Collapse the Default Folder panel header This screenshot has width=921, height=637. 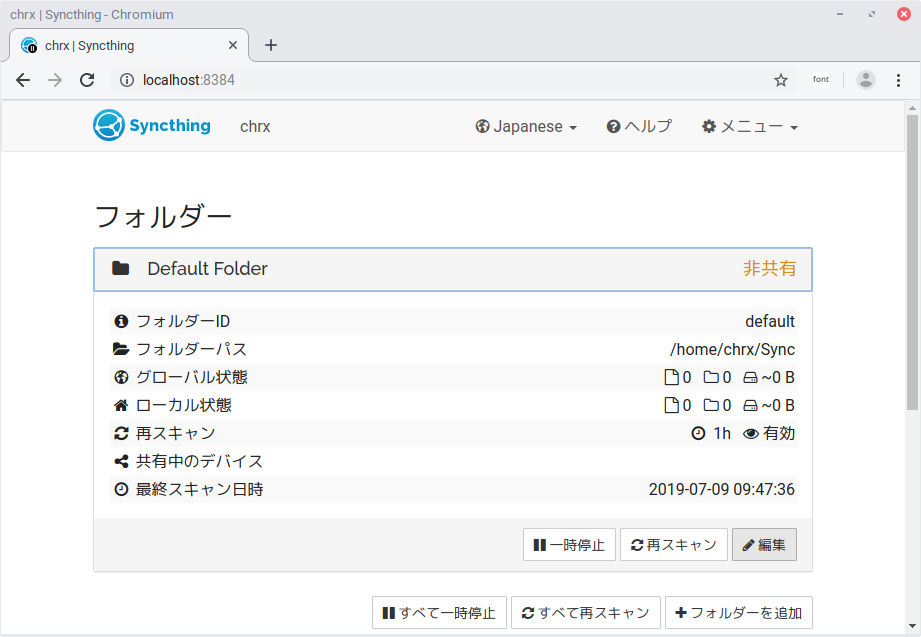click(x=452, y=269)
